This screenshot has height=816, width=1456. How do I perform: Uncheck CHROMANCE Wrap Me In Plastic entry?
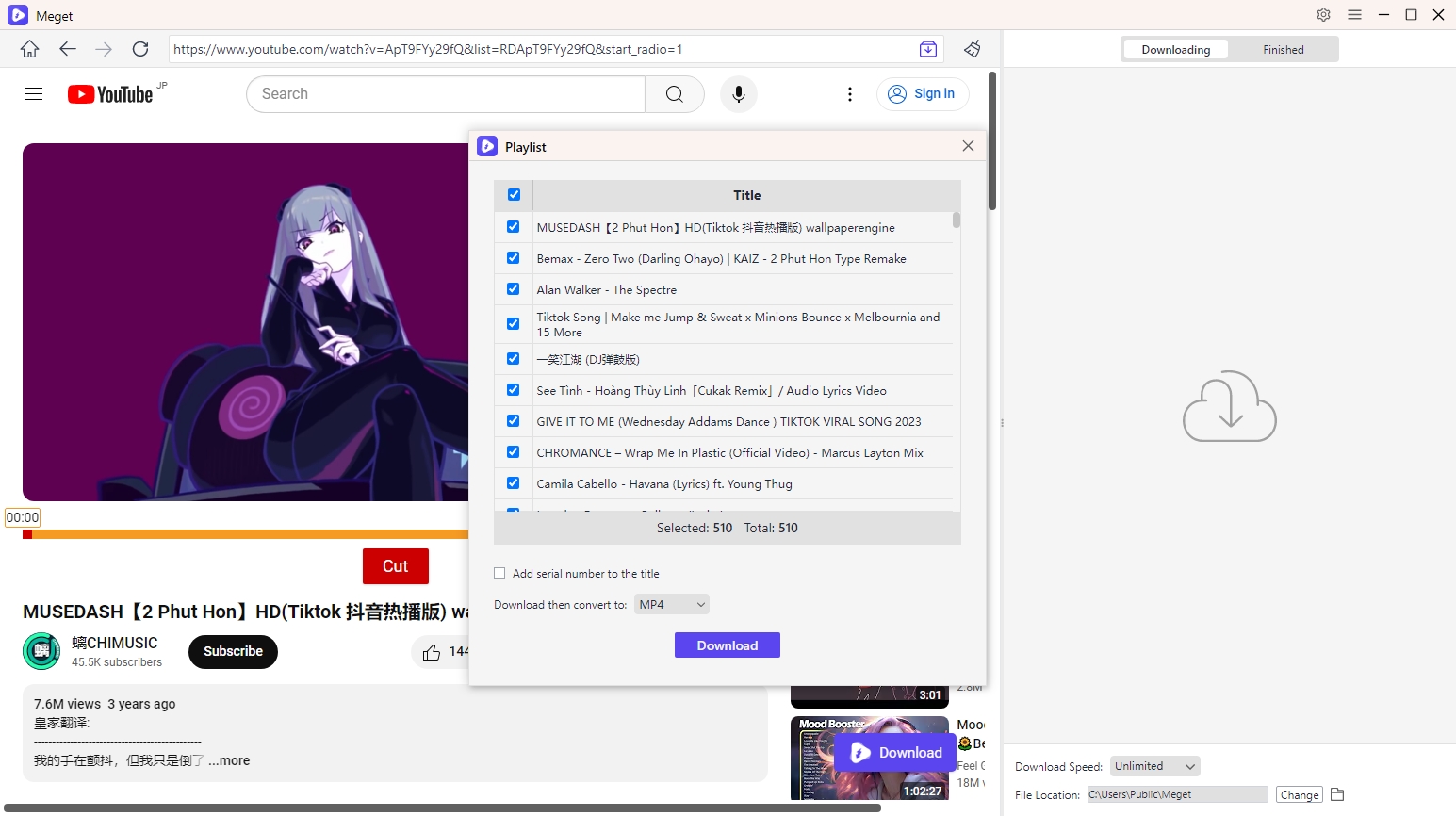(513, 452)
